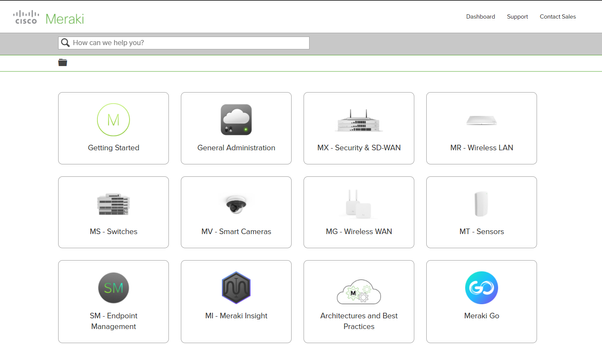602x363 pixels.
Task: Open the Getting Started M circle icon
Action: tap(113, 120)
